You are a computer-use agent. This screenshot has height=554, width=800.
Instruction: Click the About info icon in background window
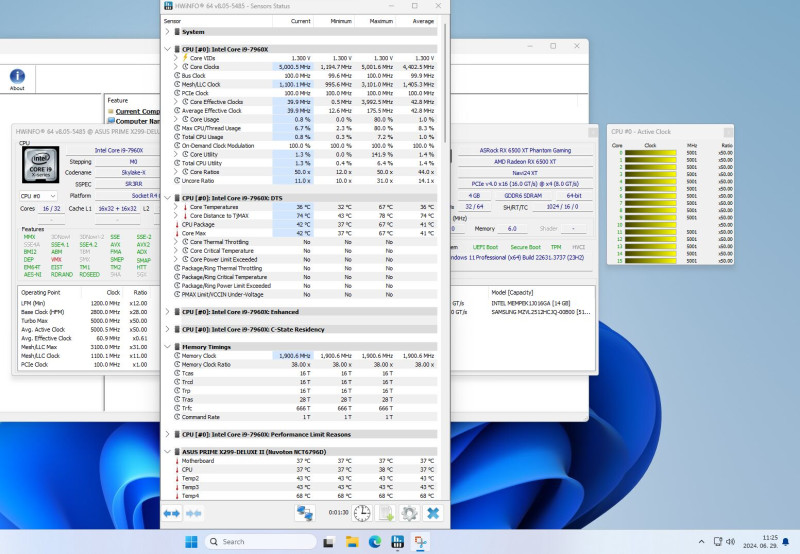[x=17, y=79]
